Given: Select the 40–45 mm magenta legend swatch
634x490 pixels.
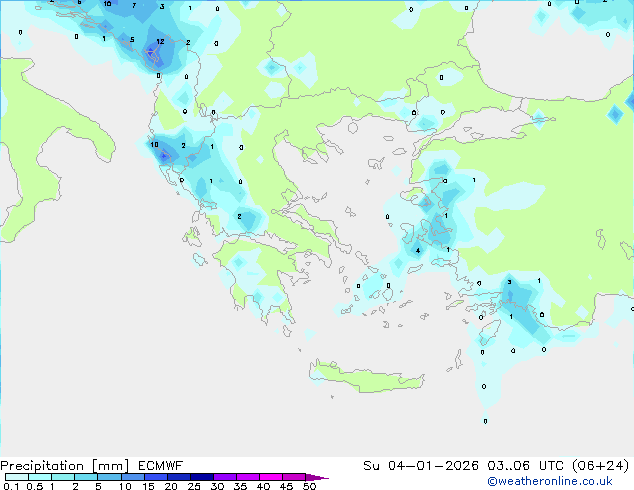Looking at the screenshot, I should (271, 477).
